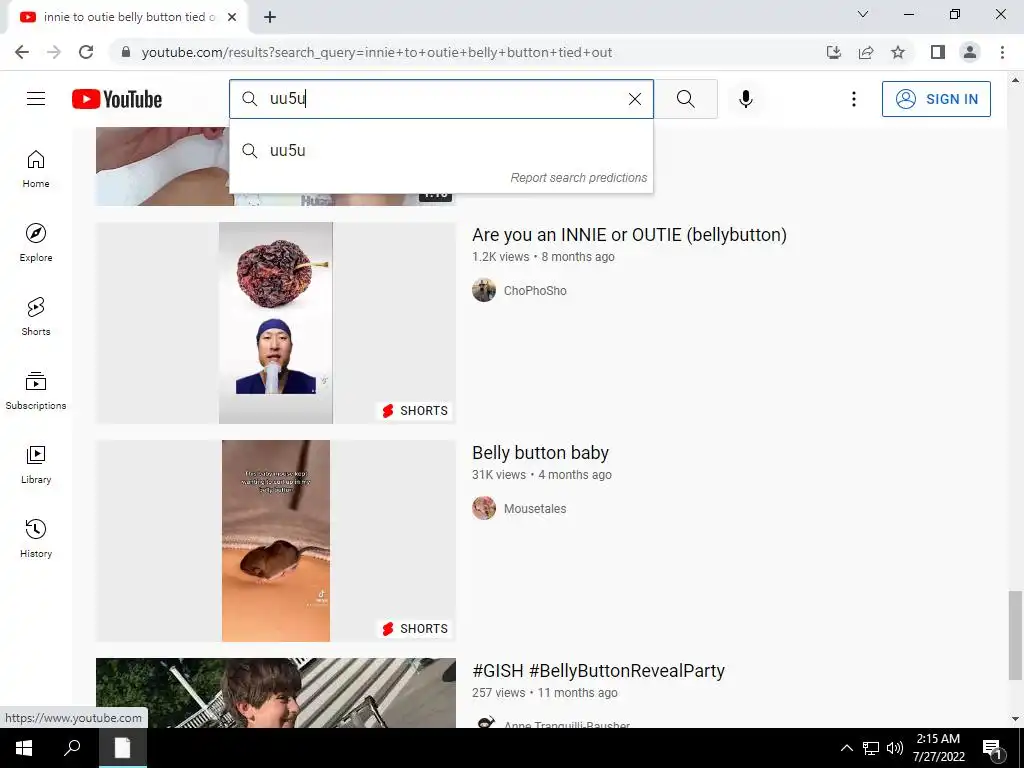The image size is (1024, 768).
Task: Click the taskbar document app icon
Action: (122, 748)
